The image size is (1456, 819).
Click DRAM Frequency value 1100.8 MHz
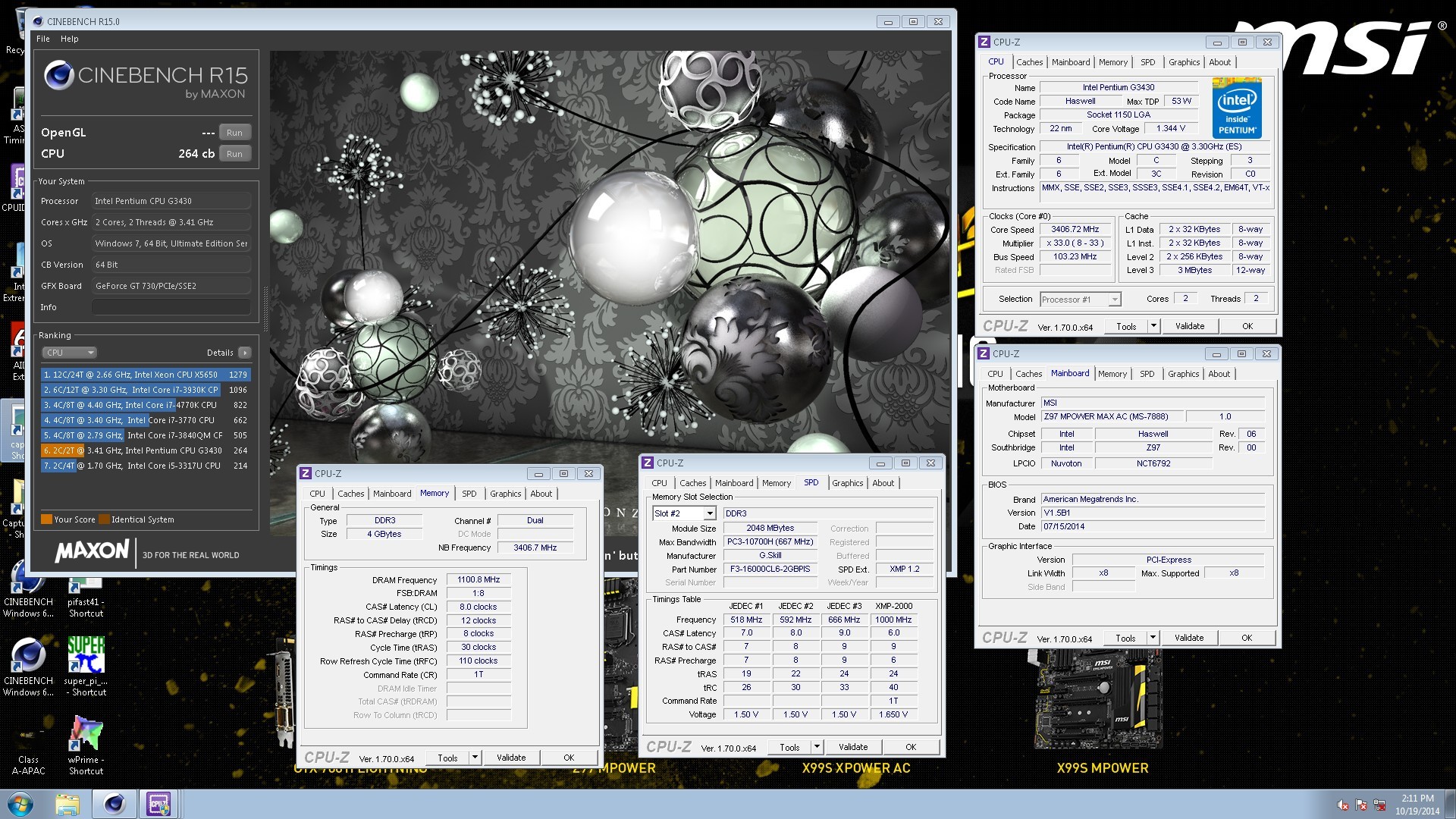479,579
